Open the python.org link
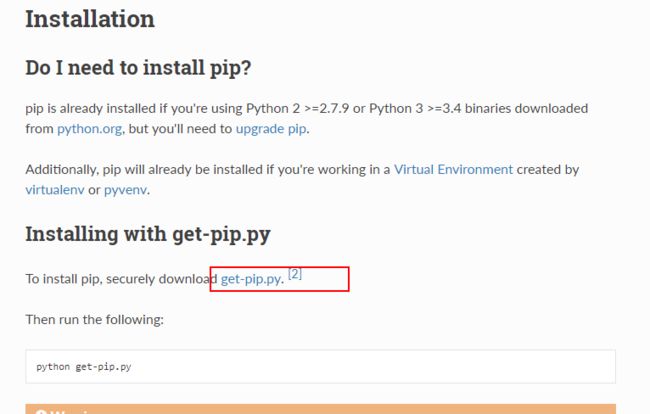This screenshot has height=414, width=650. (90, 129)
